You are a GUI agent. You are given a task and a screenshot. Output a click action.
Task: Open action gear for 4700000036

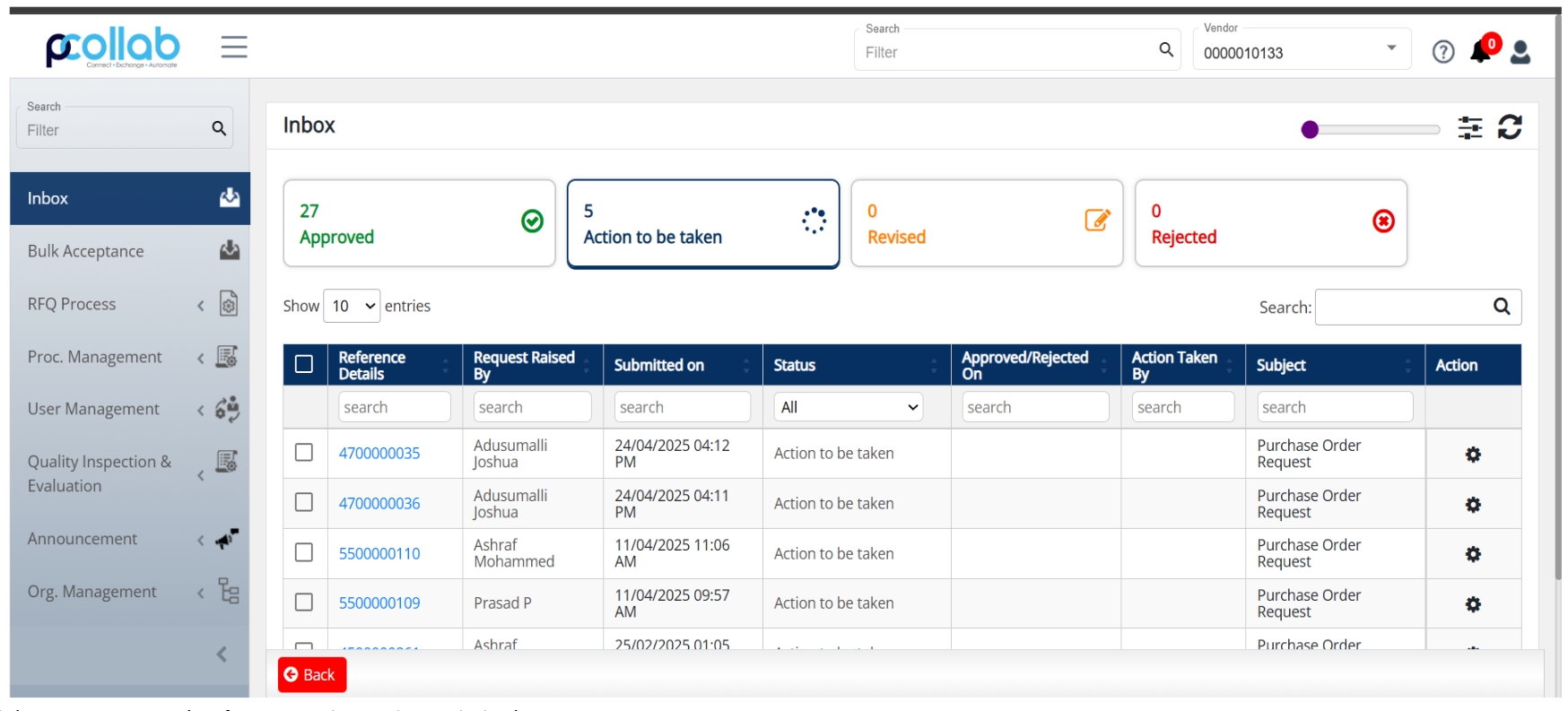click(x=1473, y=505)
